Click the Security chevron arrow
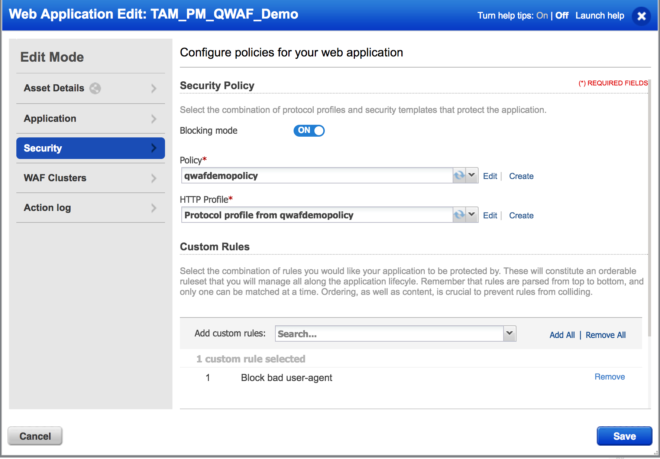Screen dimensions: 660x459 click(x=154, y=148)
